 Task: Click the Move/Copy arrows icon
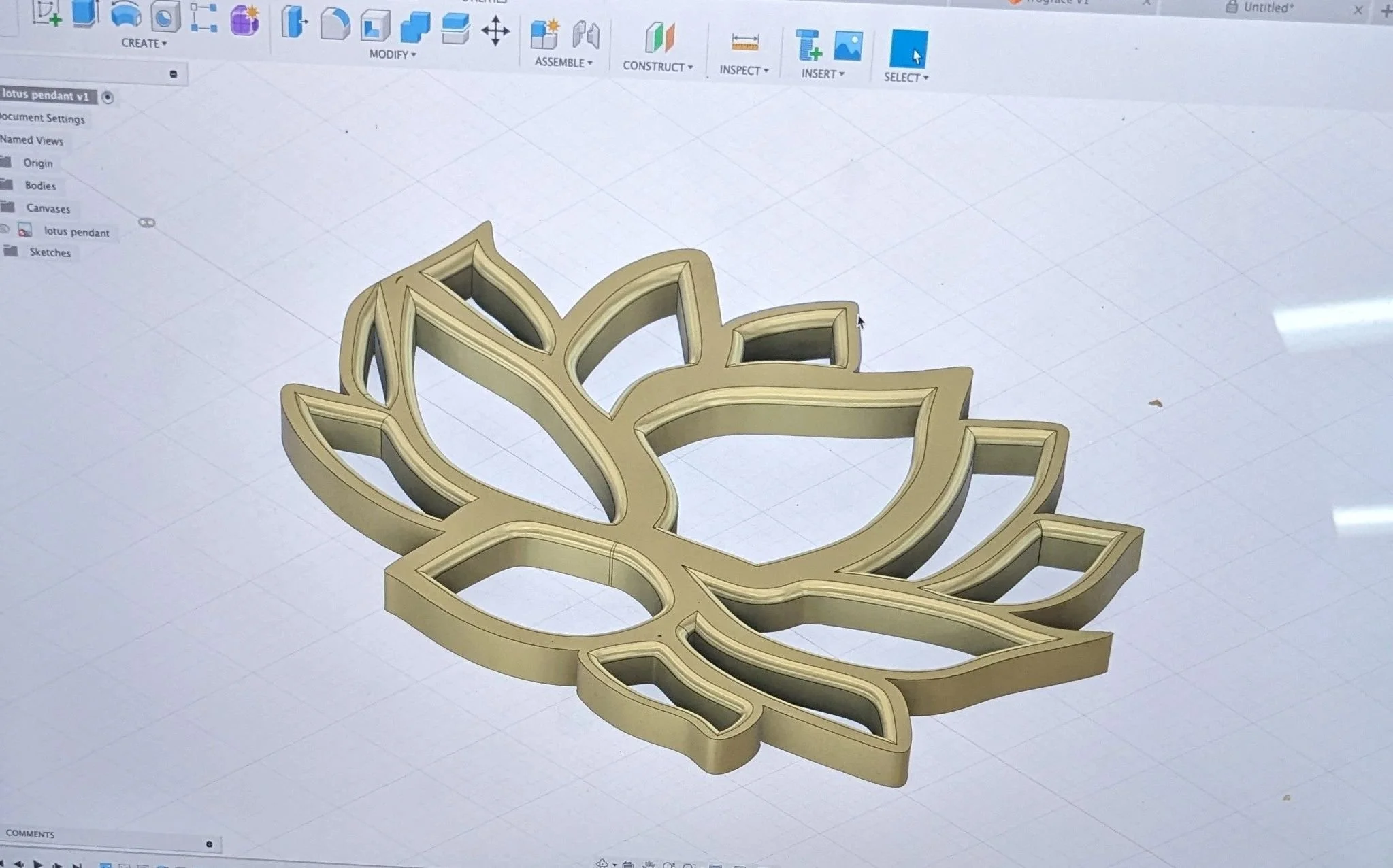click(x=495, y=31)
